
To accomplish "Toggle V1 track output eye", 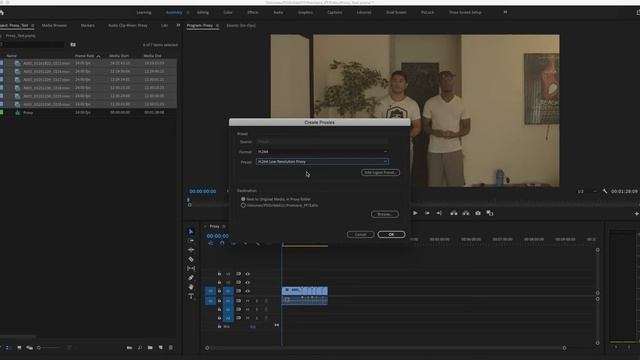I will (x=247, y=291).
